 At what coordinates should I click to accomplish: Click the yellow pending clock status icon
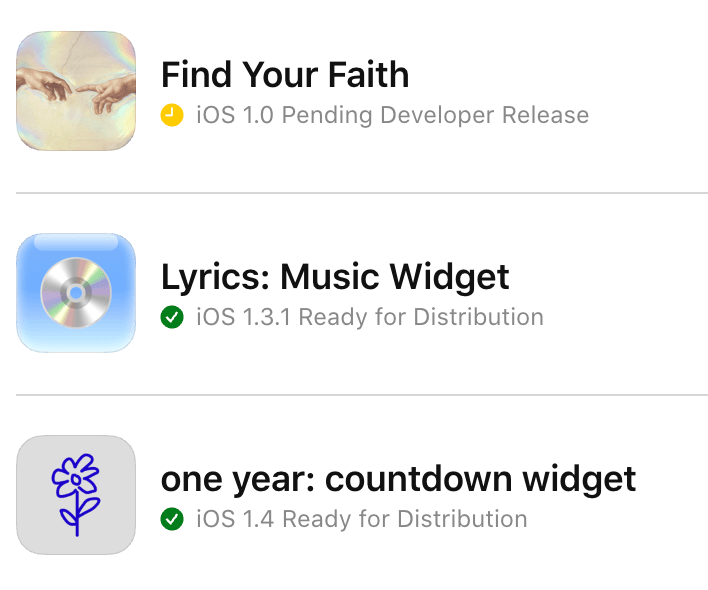tap(172, 116)
